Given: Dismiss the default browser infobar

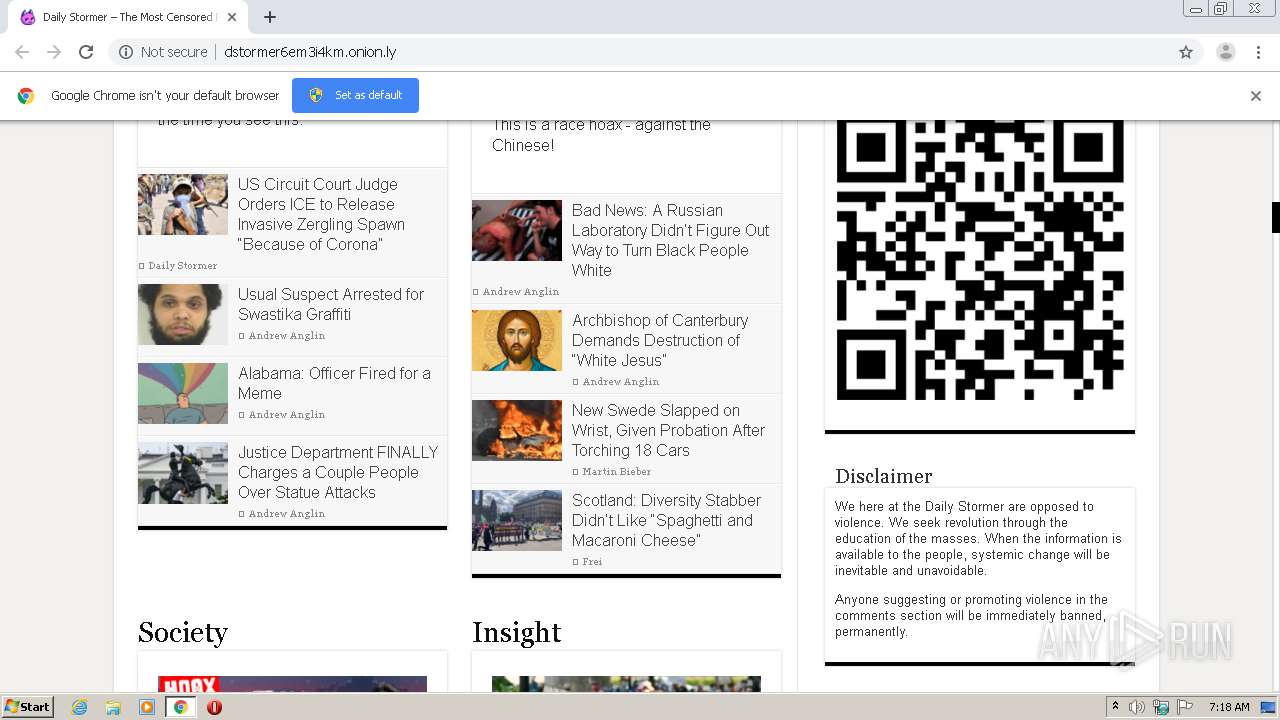Looking at the screenshot, I should pyautogui.click(x=1256, y=96).
